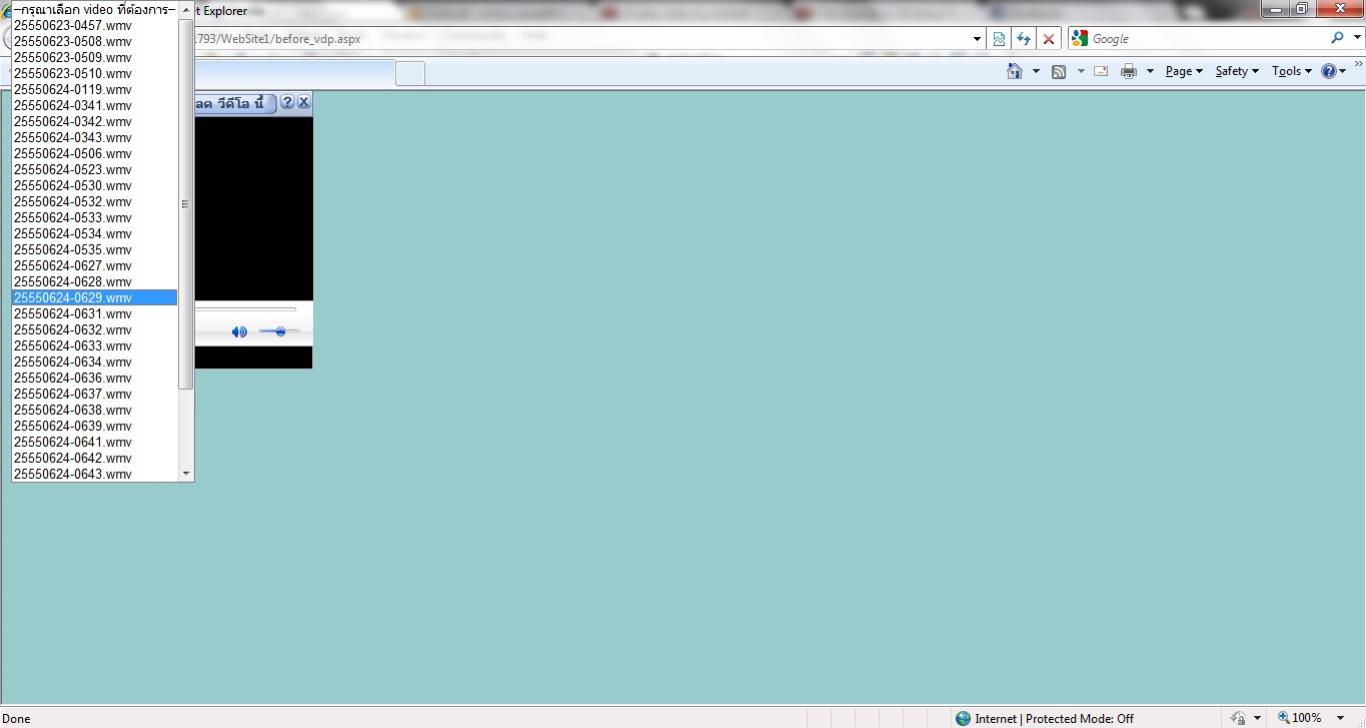
Task: Choose 25550624-0636.wmv from the video list
Action: (95, 377)
